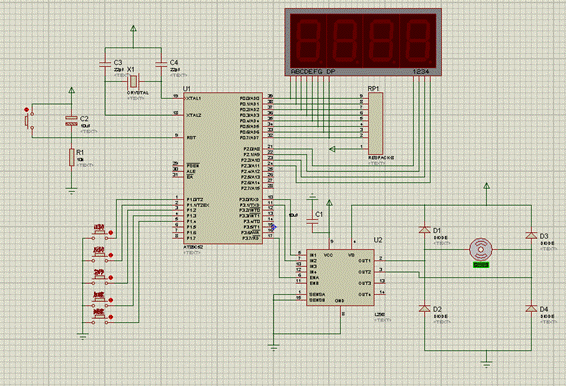Click capacitor C4 symbol
Viewport: 566px width, 386px height.
point(161,64)
